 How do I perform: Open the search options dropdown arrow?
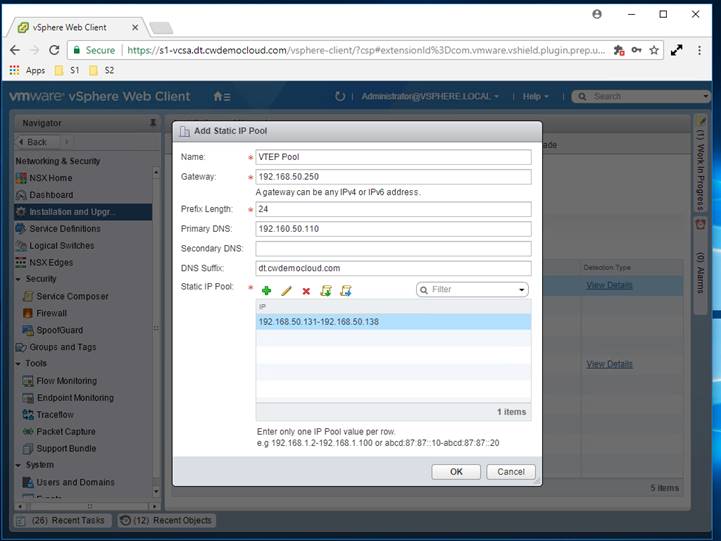click(705, 97)
